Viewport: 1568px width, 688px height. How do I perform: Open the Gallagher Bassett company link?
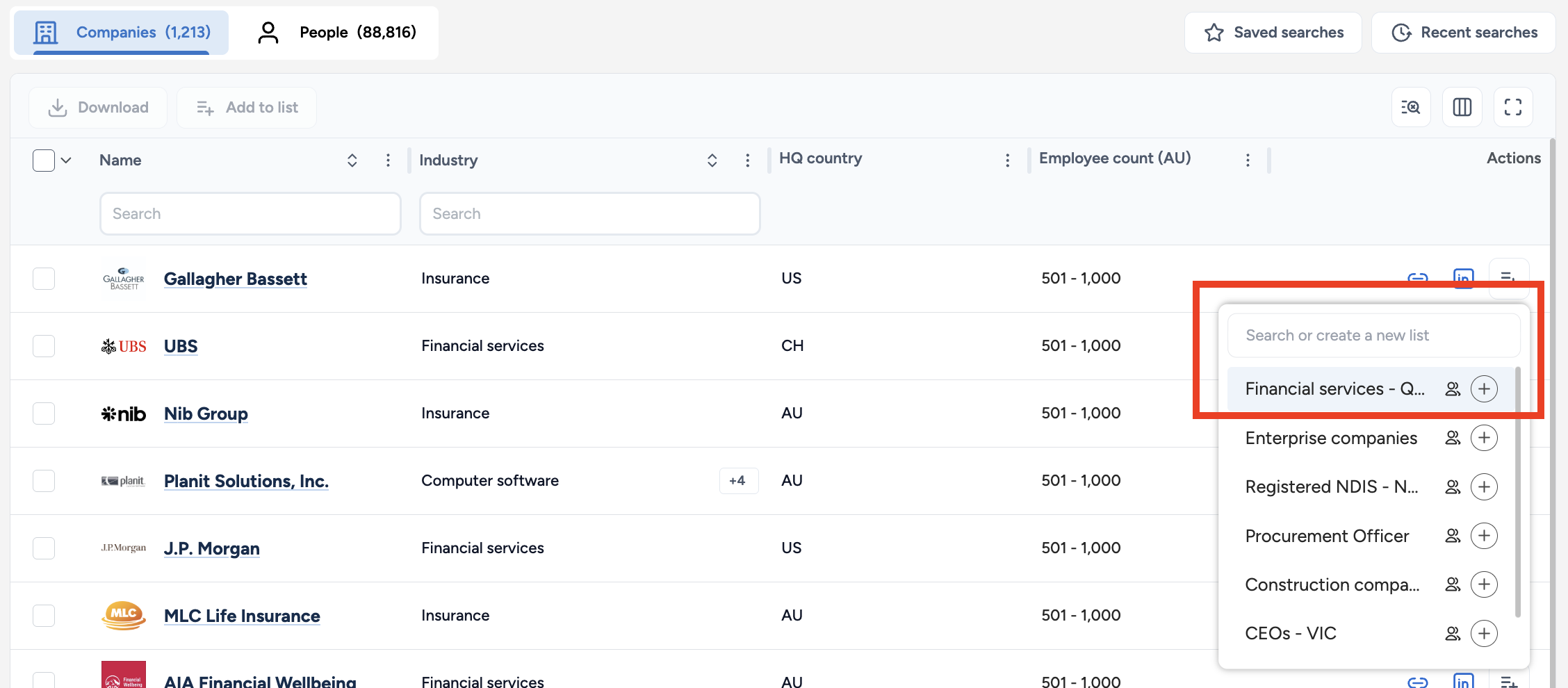coord(236,279)
